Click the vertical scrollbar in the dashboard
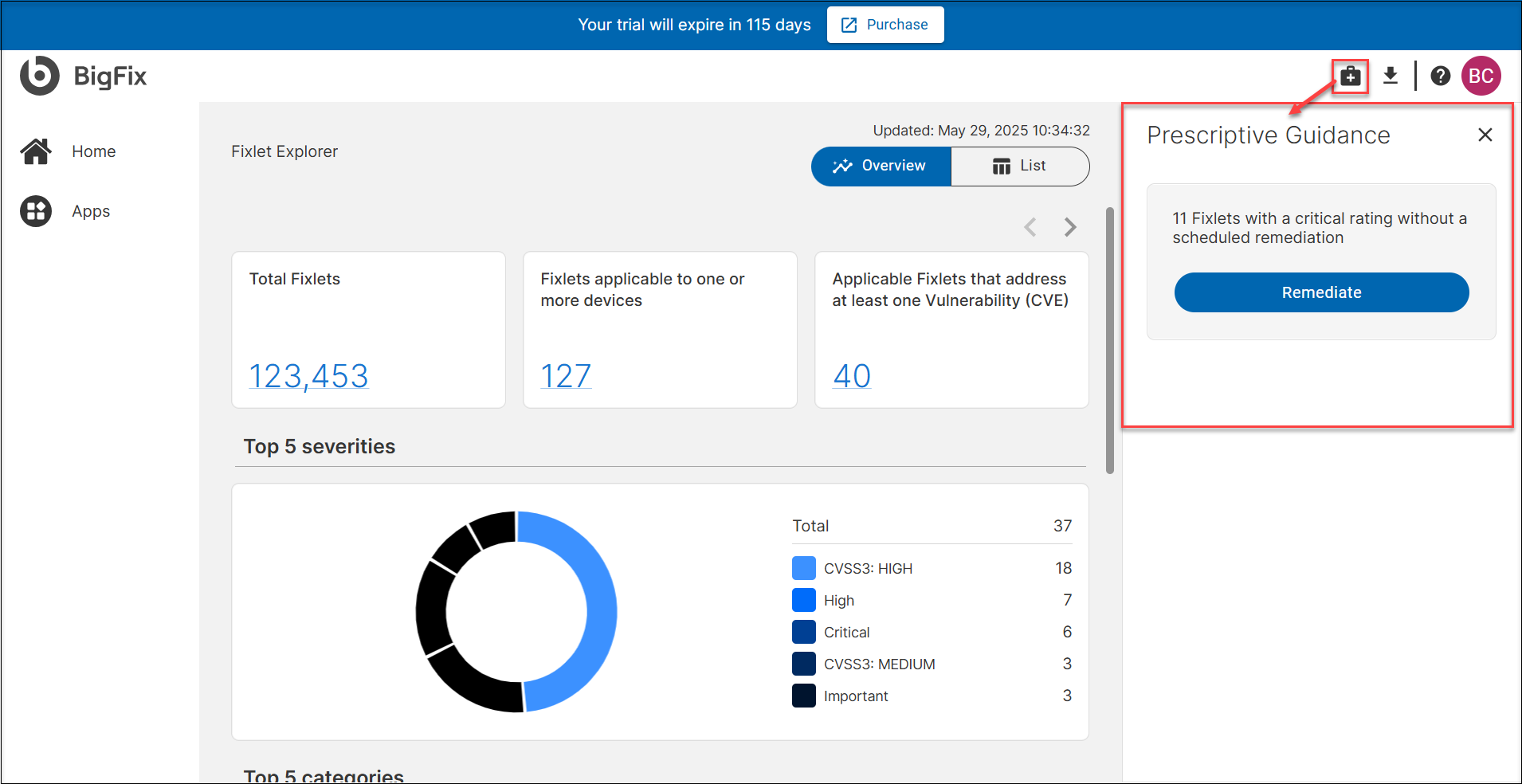This screenshot has height=784, width=1522. tap(1109, 335)
